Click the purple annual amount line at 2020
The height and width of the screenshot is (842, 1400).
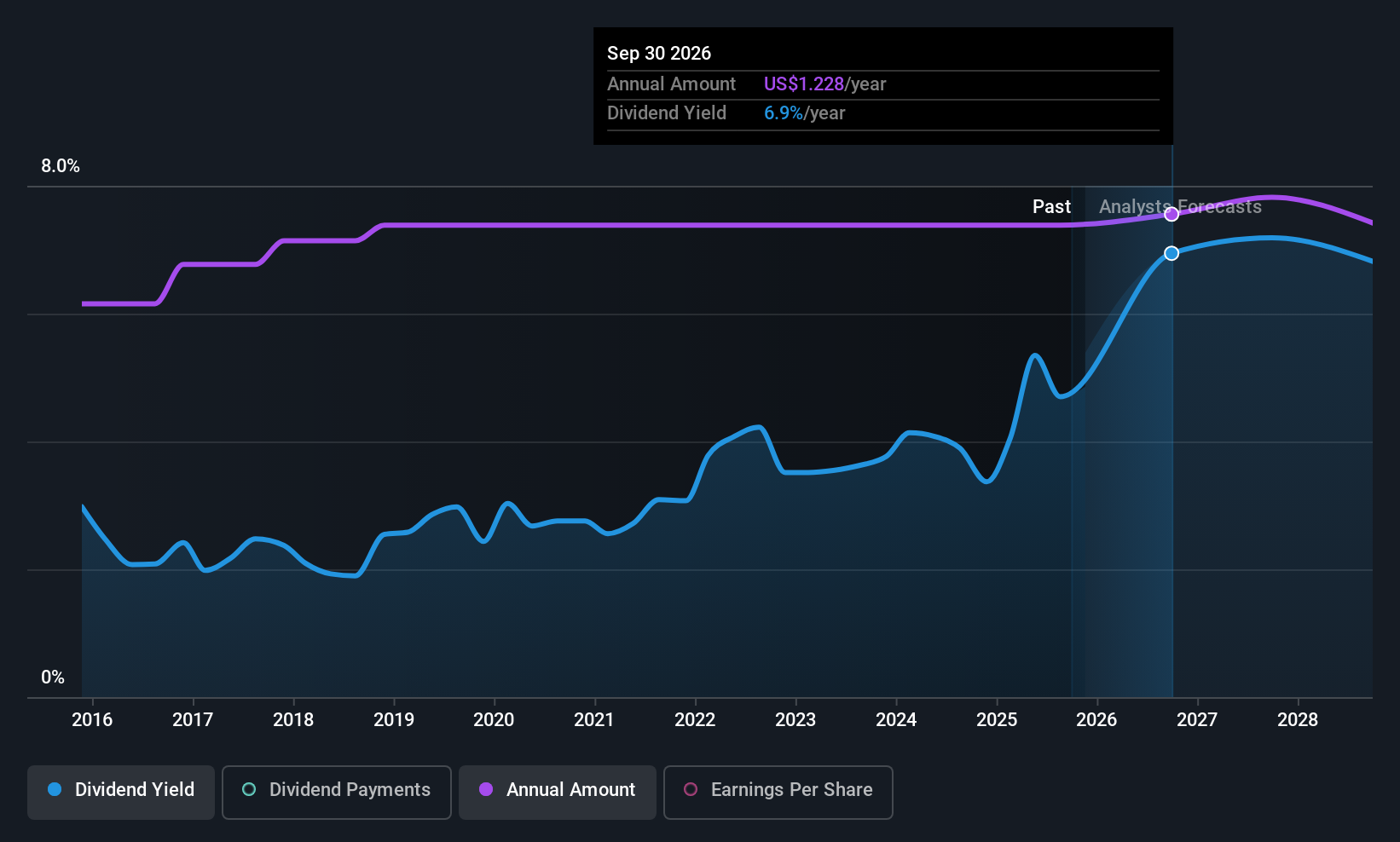pos(494,226)
